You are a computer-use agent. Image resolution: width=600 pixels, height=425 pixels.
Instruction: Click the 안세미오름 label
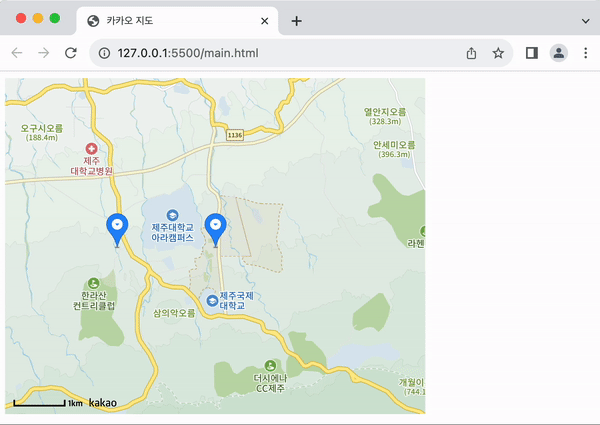click(394, 149)
